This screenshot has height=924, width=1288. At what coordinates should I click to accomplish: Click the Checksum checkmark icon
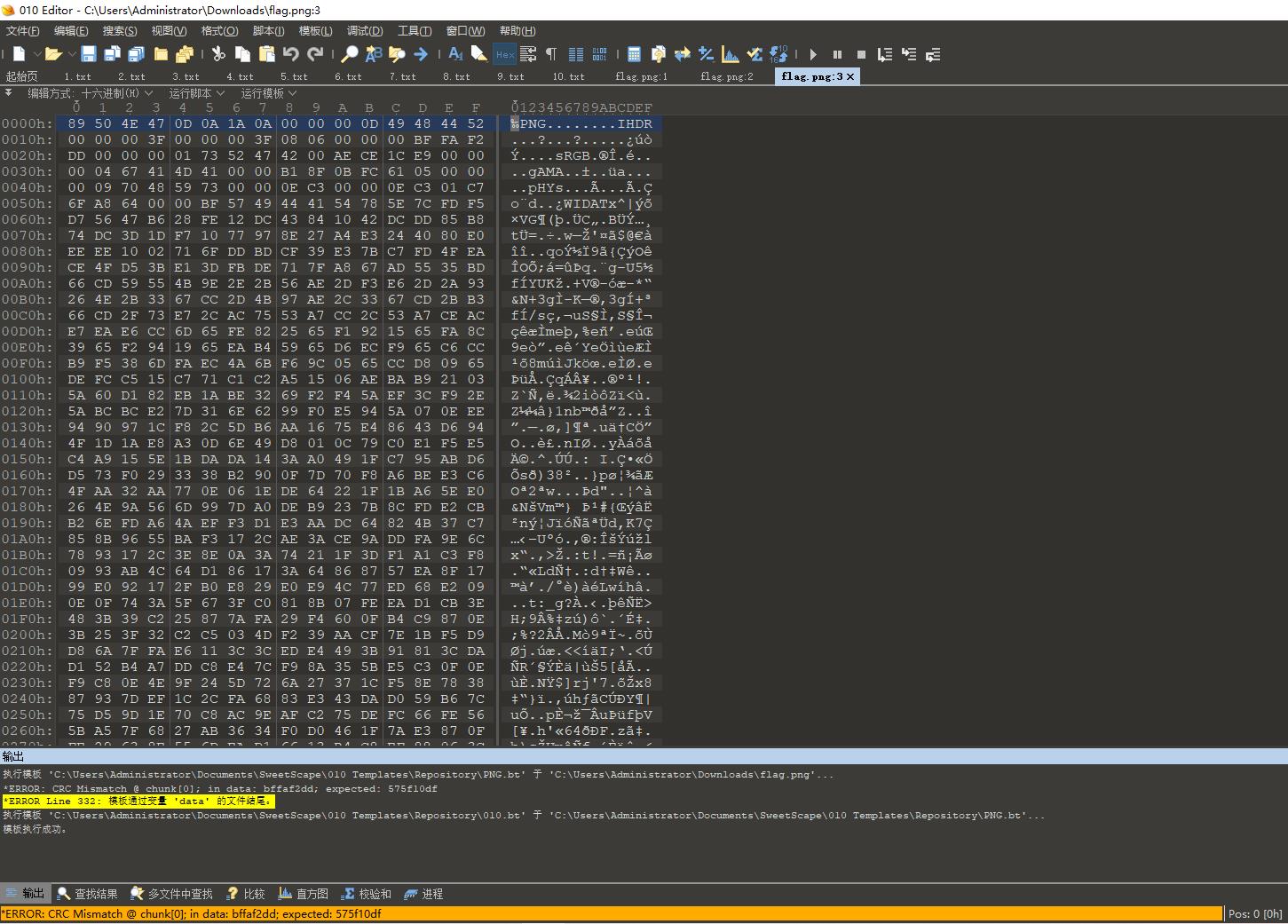(755, 54)
